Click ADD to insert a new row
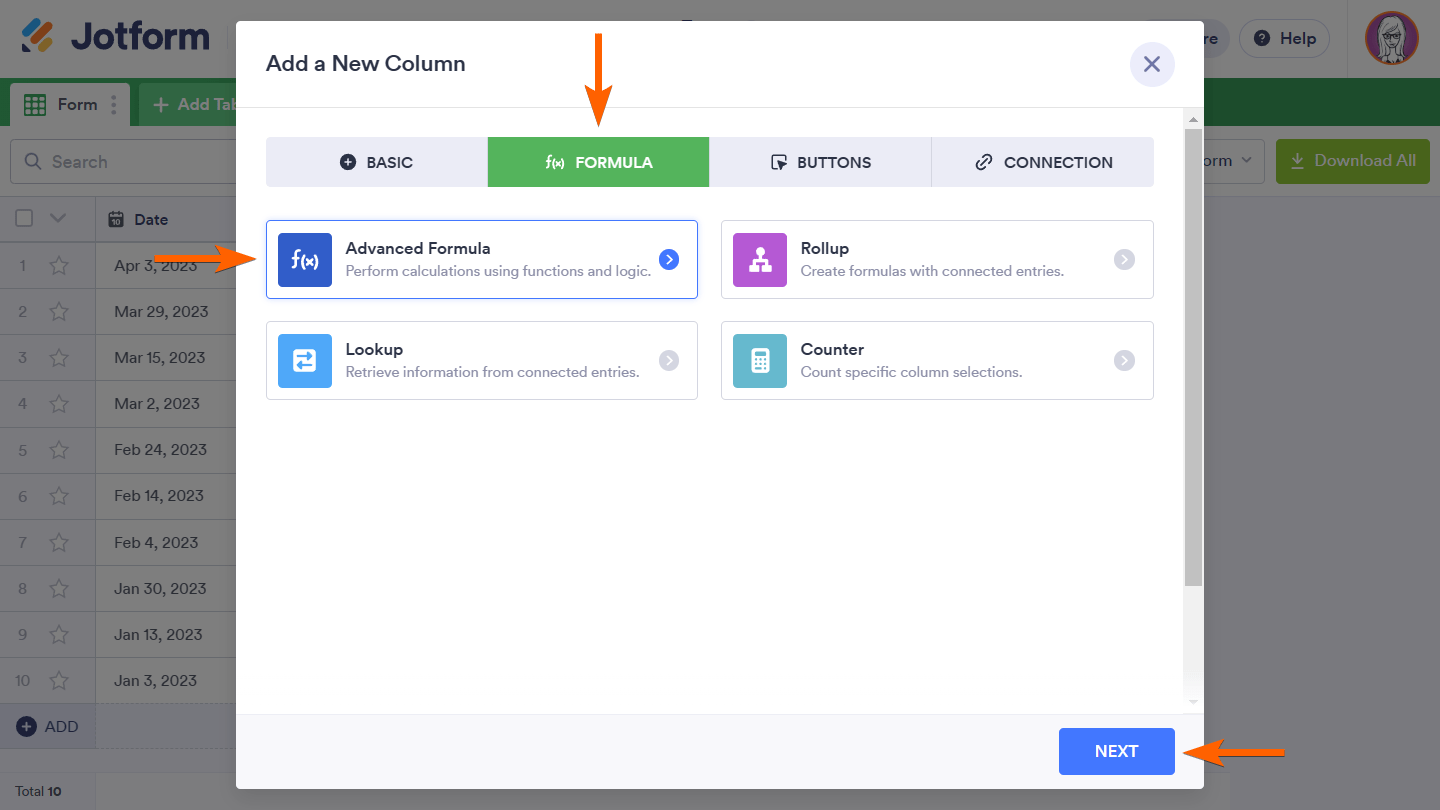The height and width of the screenshot is (810, 1440). point(47,727)
